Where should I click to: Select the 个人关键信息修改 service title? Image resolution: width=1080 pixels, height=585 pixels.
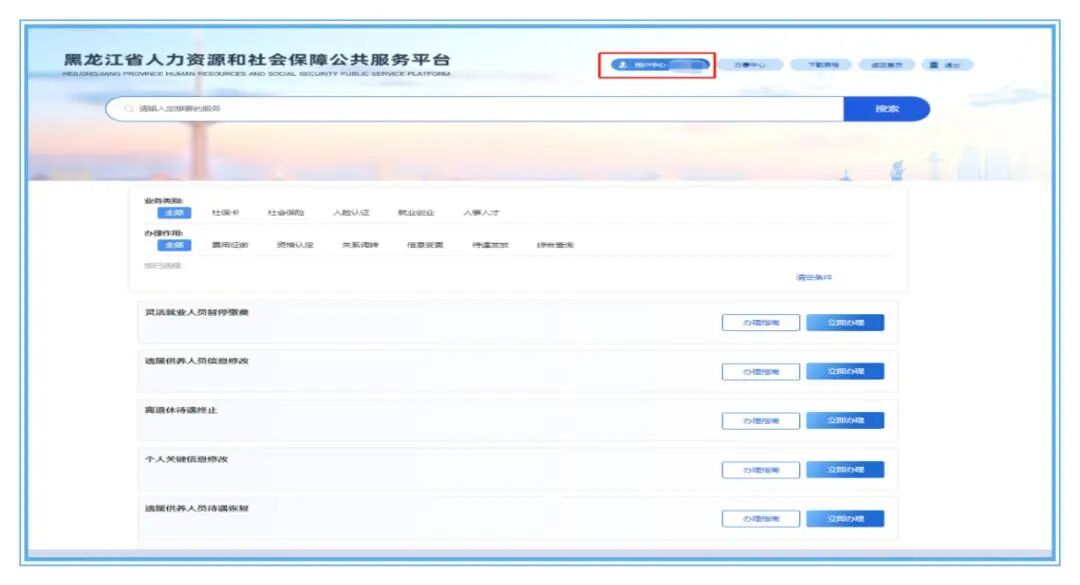(186, 460)
